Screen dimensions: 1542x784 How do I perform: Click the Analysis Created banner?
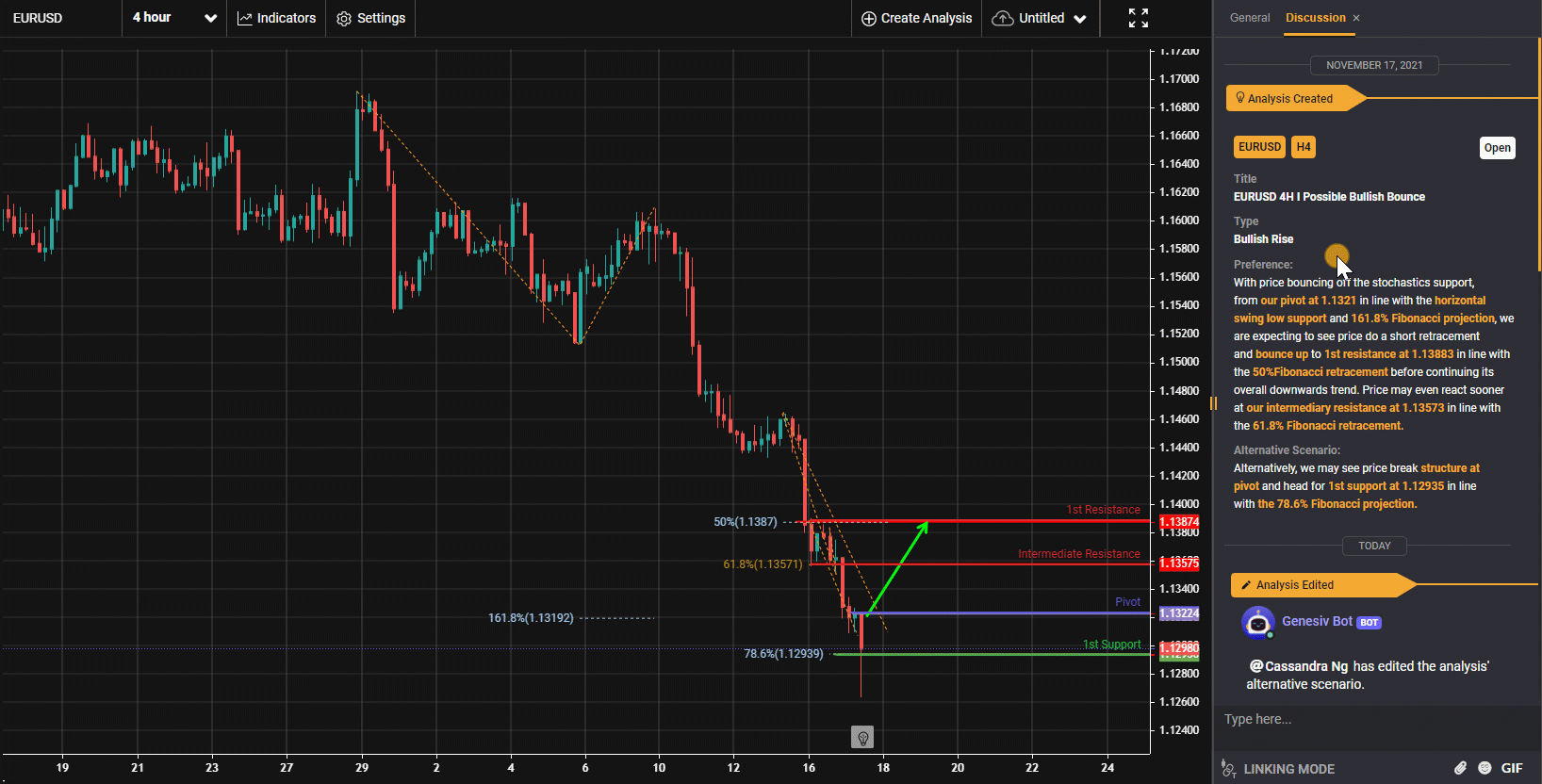click(x=1296, y=98)
